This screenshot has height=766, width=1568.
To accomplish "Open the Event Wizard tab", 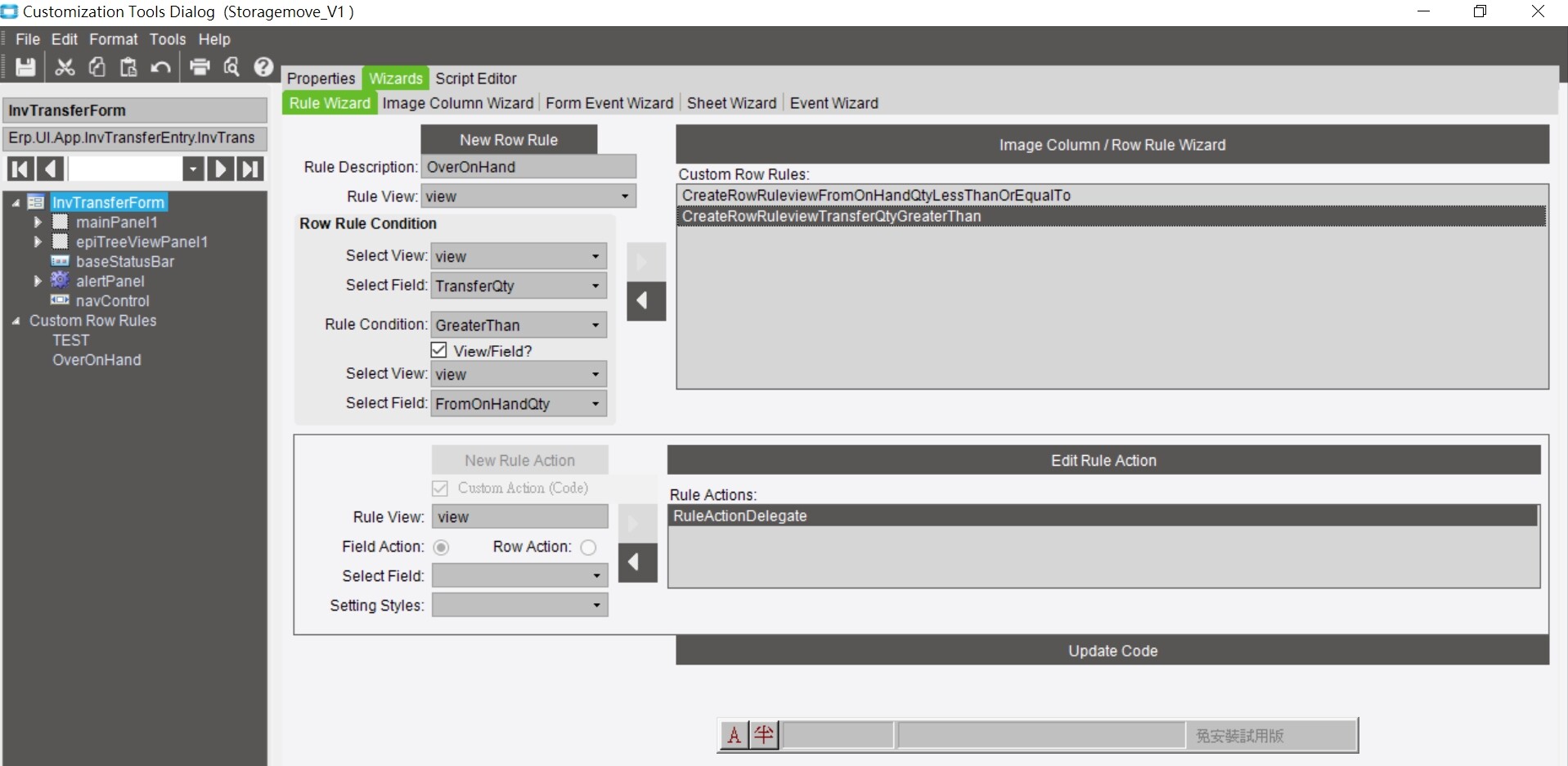I will [834, 103].
